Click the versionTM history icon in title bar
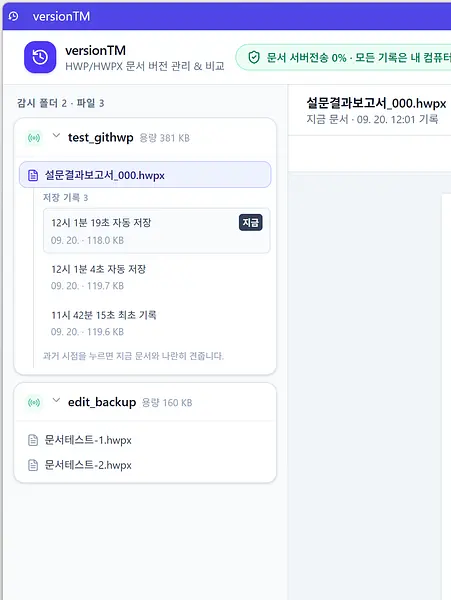The width and height of the screenshot is (451, 600). (x=13, y=16)
